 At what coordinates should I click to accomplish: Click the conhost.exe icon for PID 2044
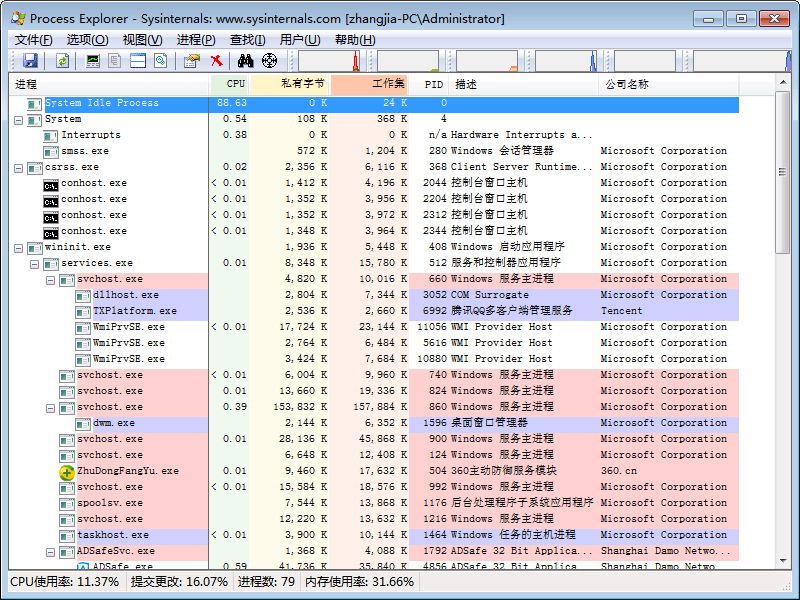click(x=51, y=184)
